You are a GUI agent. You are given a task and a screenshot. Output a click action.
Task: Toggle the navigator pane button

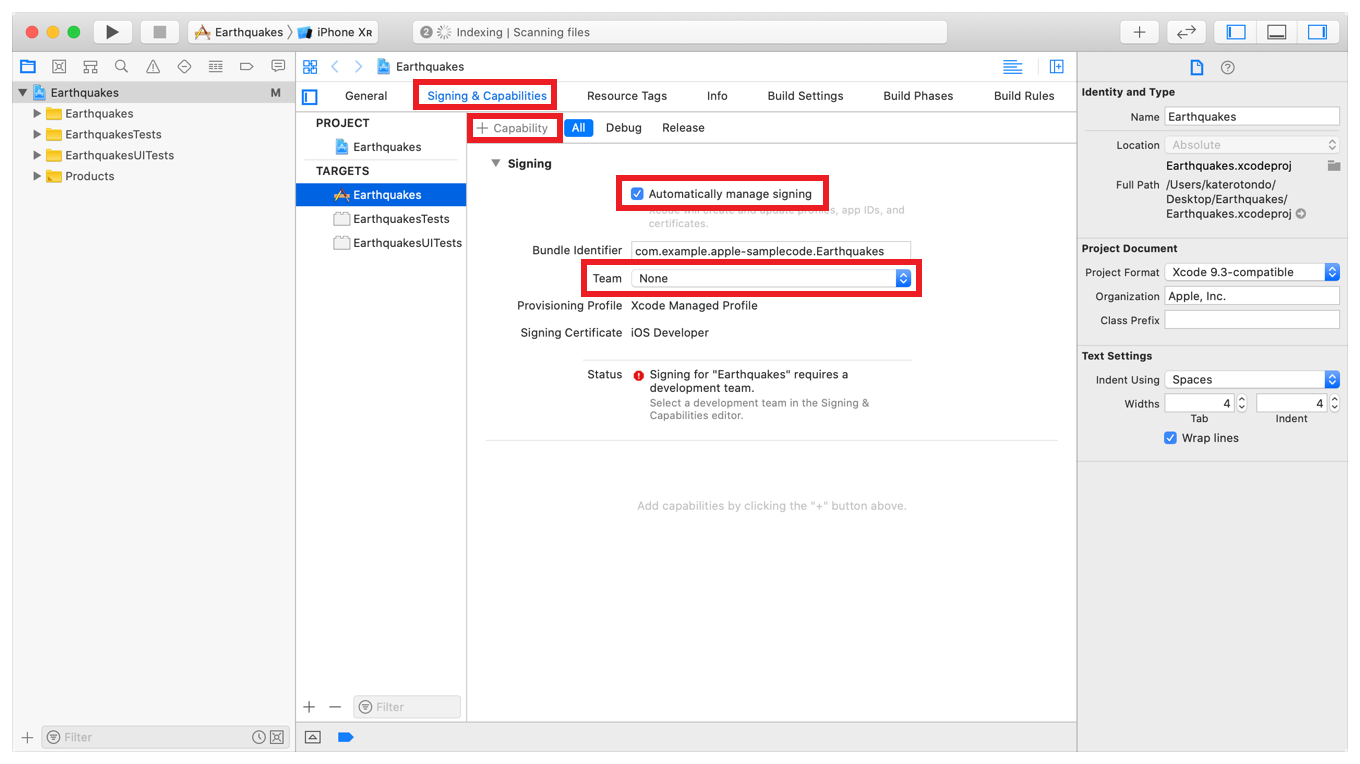(1236, 32)
